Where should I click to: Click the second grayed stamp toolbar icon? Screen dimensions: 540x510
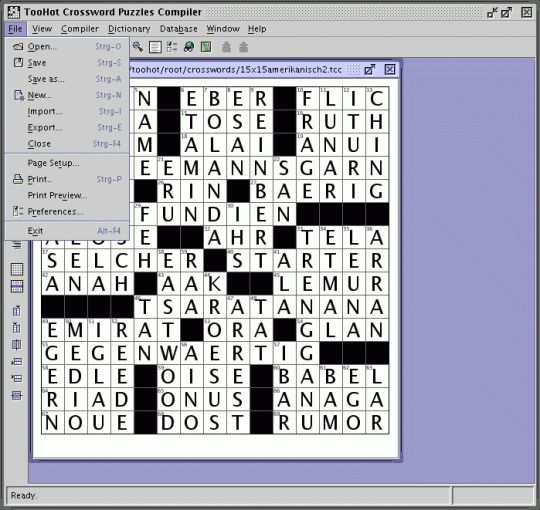[243, 47]
